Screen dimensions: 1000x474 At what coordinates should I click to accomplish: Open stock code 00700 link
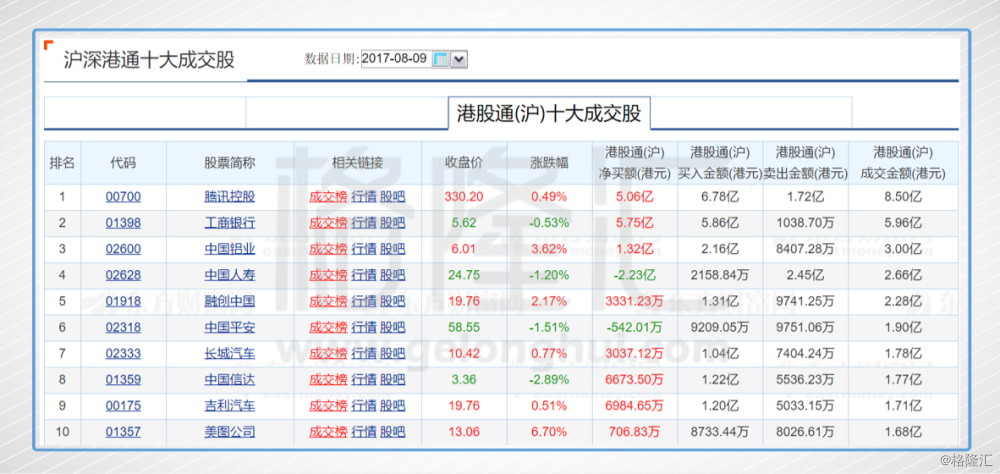click(123, 197)
